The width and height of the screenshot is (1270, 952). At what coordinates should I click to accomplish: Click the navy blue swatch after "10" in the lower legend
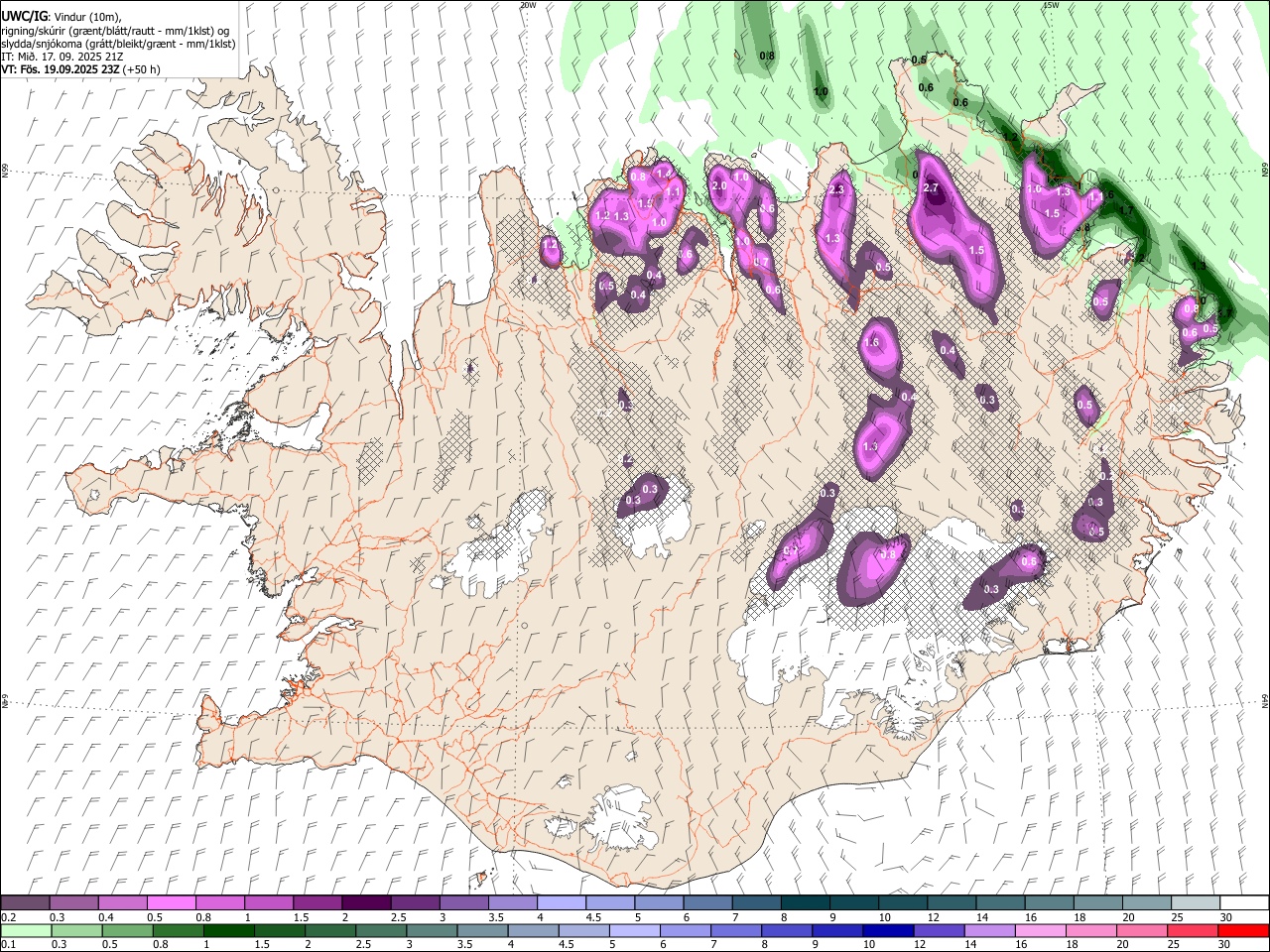coord(887,930)
